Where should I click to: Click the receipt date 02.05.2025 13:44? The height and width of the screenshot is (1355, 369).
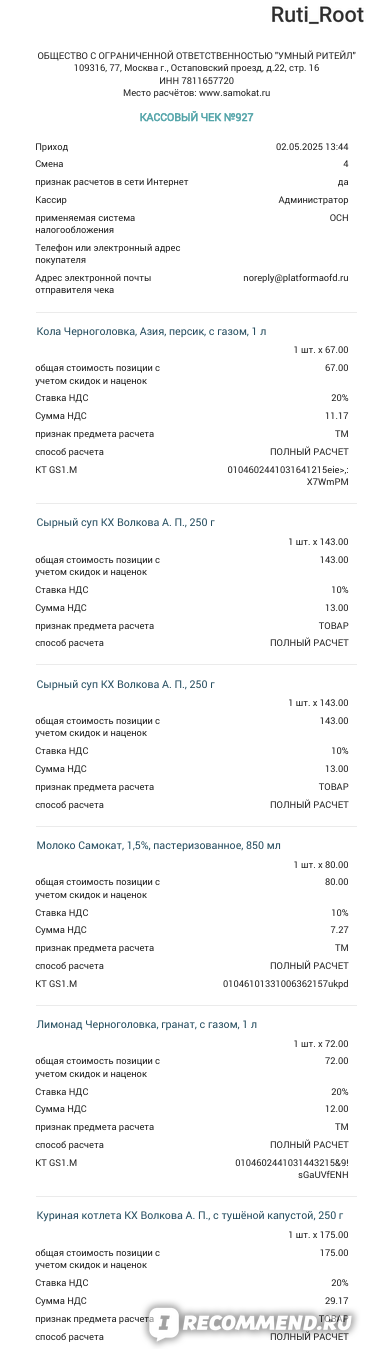[x=312, y=147]
